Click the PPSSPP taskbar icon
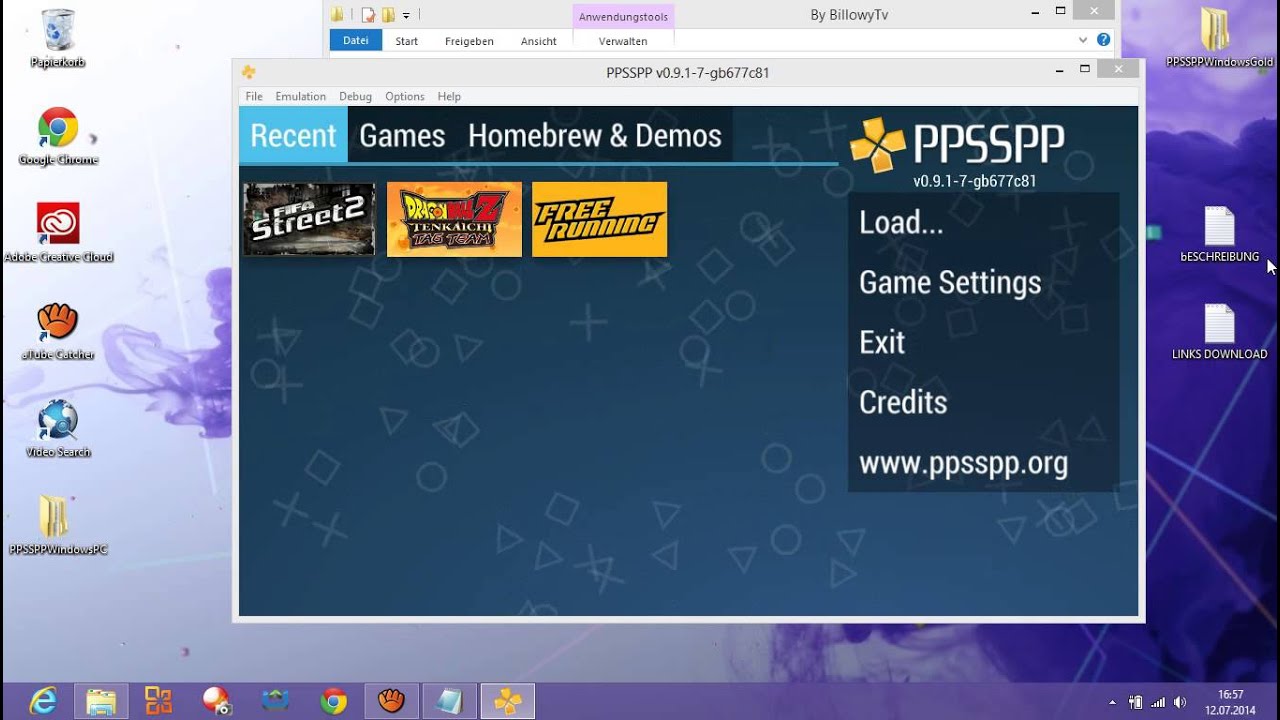The image size is (1280, 720). tap(508, 701)
